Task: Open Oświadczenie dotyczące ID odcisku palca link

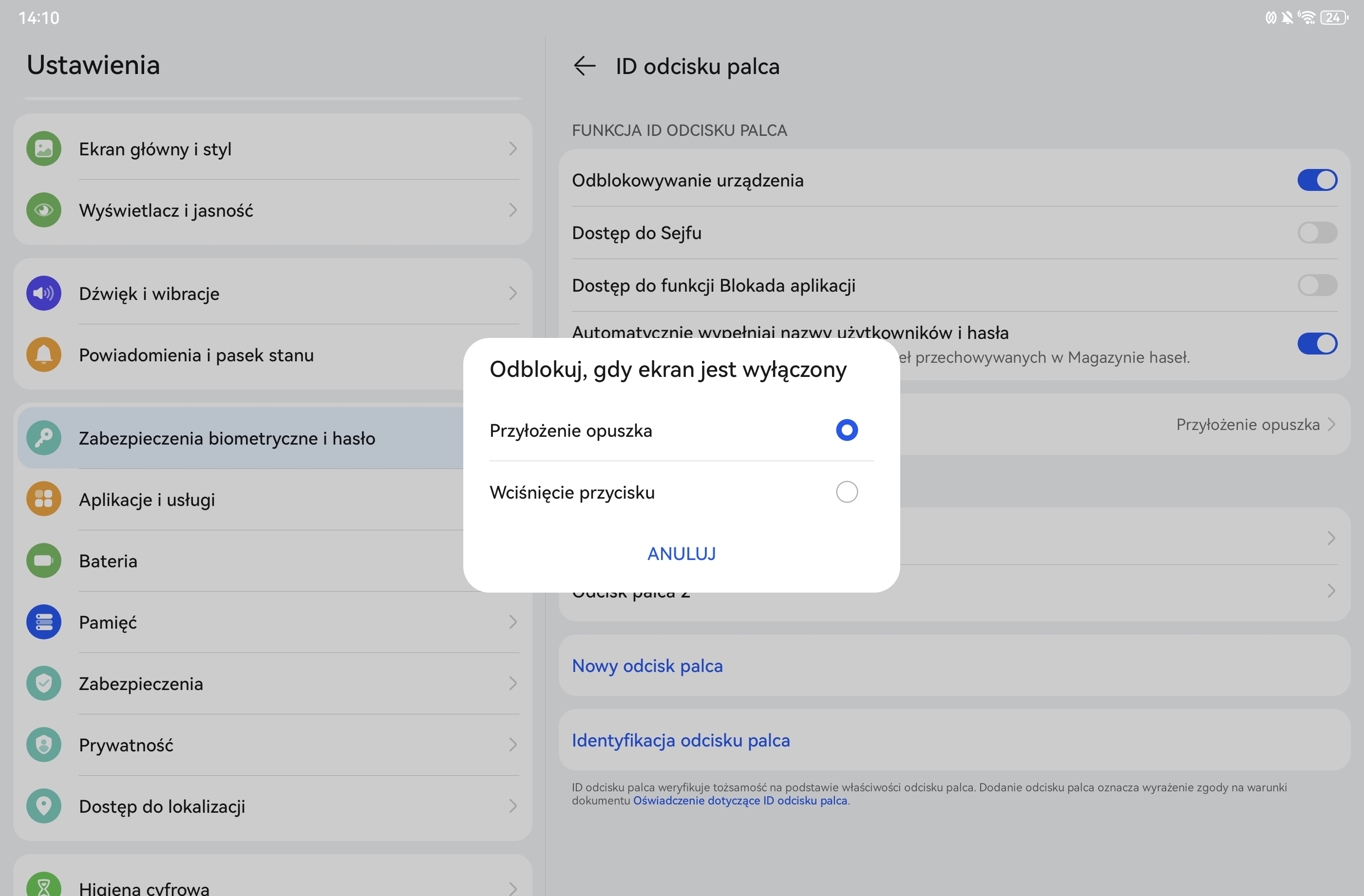Action: click(740, 801)
